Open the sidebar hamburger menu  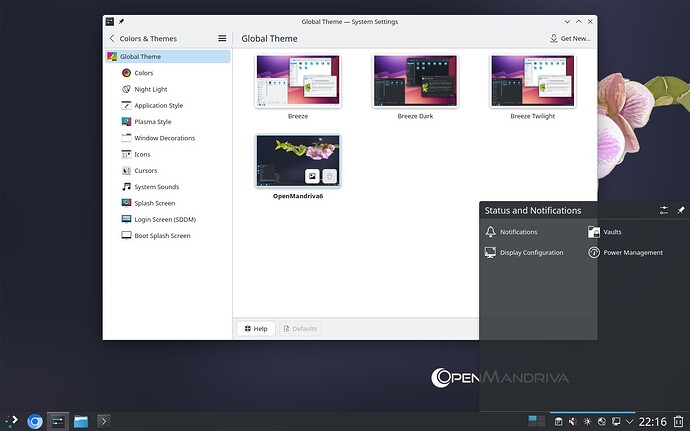click(x=222, y=39)
